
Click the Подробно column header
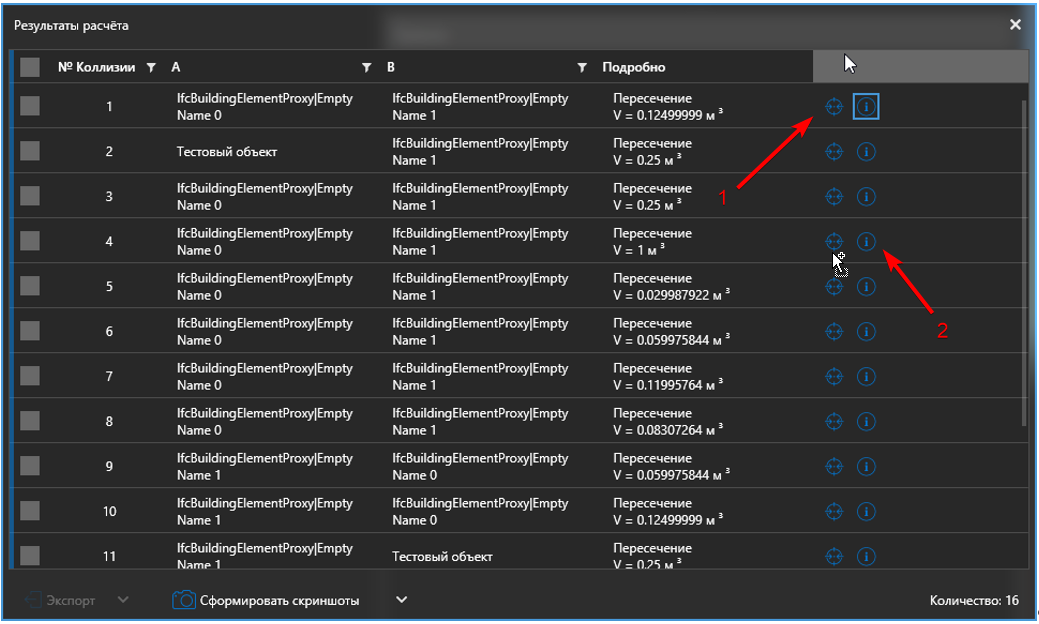633,68
